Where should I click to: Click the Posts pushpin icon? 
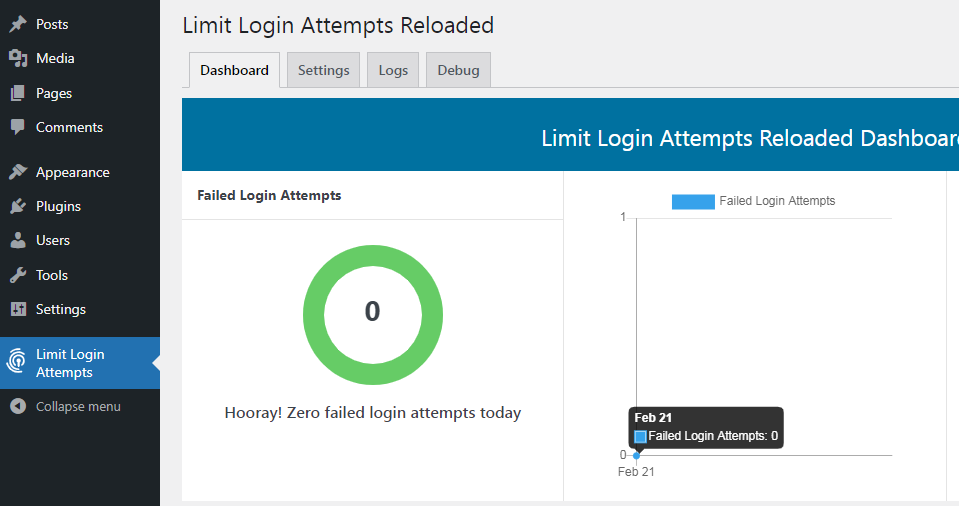coord(18,24)
